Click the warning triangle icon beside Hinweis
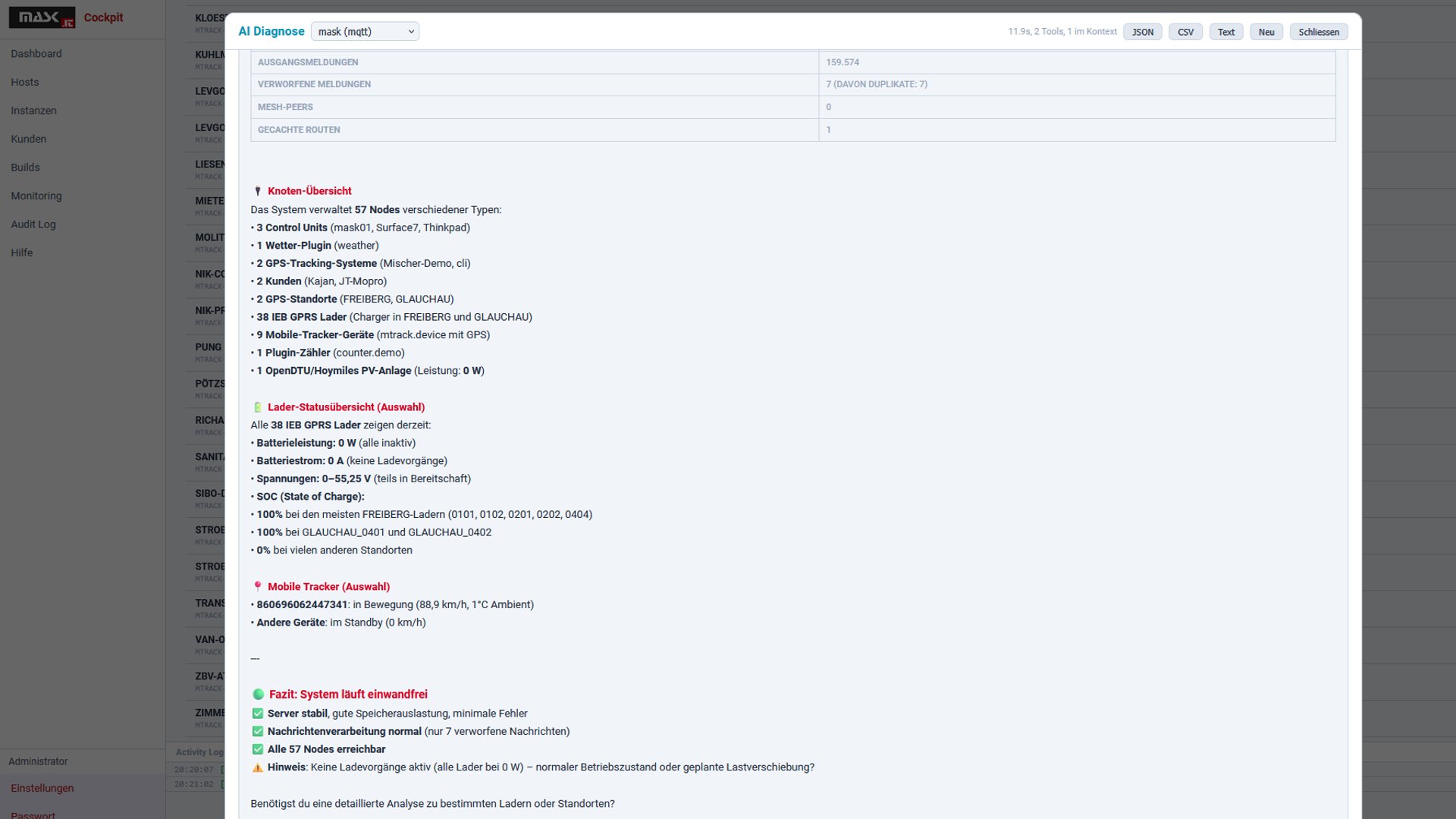 point(258,767)
